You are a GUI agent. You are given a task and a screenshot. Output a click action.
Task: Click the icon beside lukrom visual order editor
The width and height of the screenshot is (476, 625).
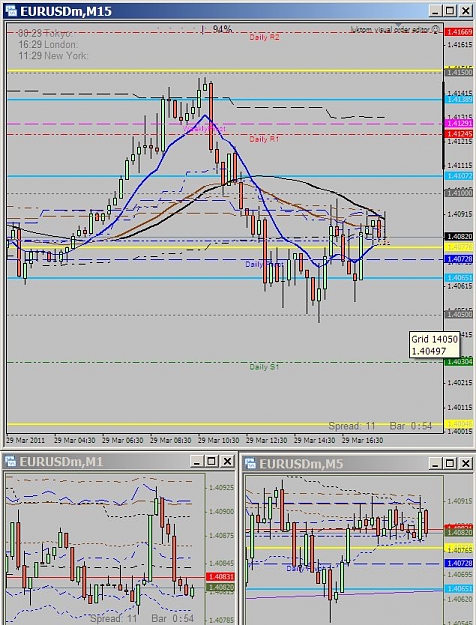pyautogui.click(x=435, y=29)
